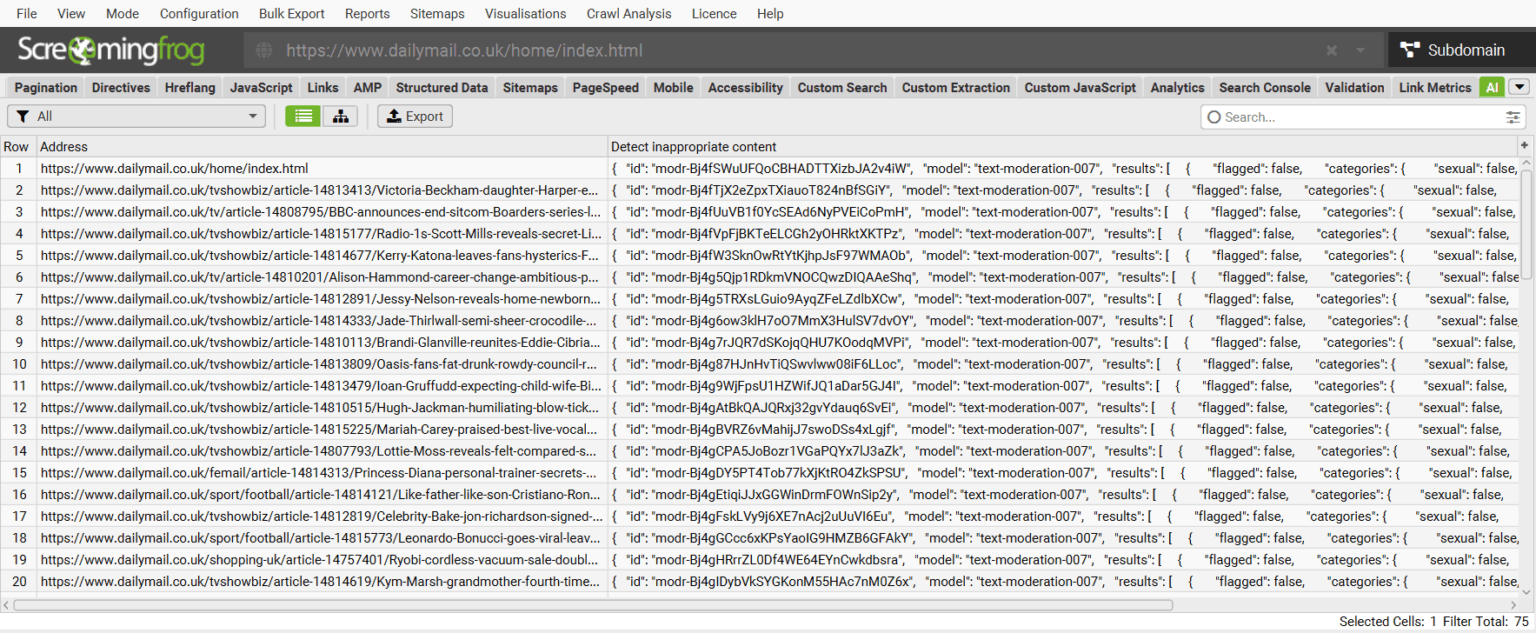This screenshot has width=1536, height=633.
Task: Open the Search Console tab
Action: click(x=1265, y=88)
